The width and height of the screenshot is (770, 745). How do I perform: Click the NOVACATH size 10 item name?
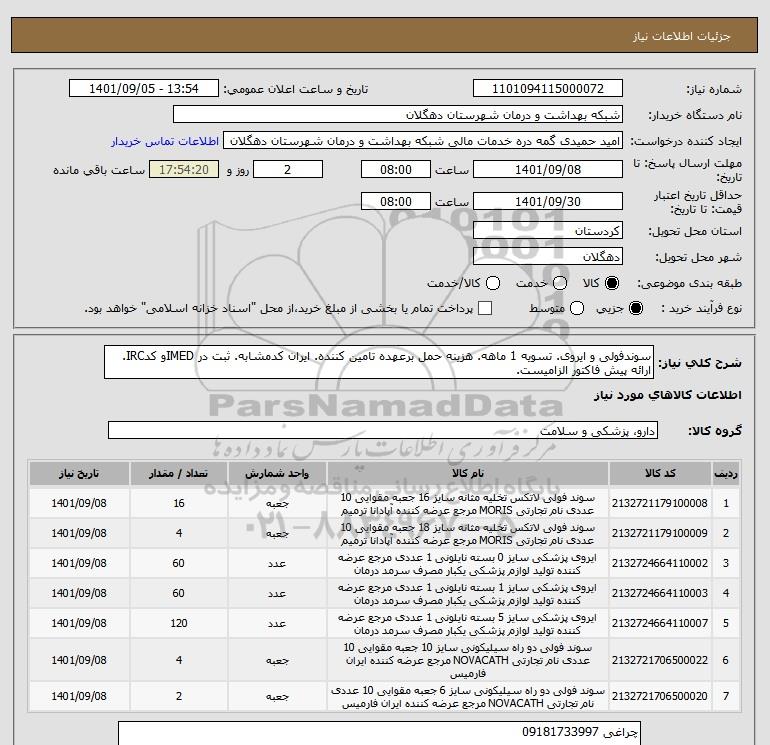468,661
